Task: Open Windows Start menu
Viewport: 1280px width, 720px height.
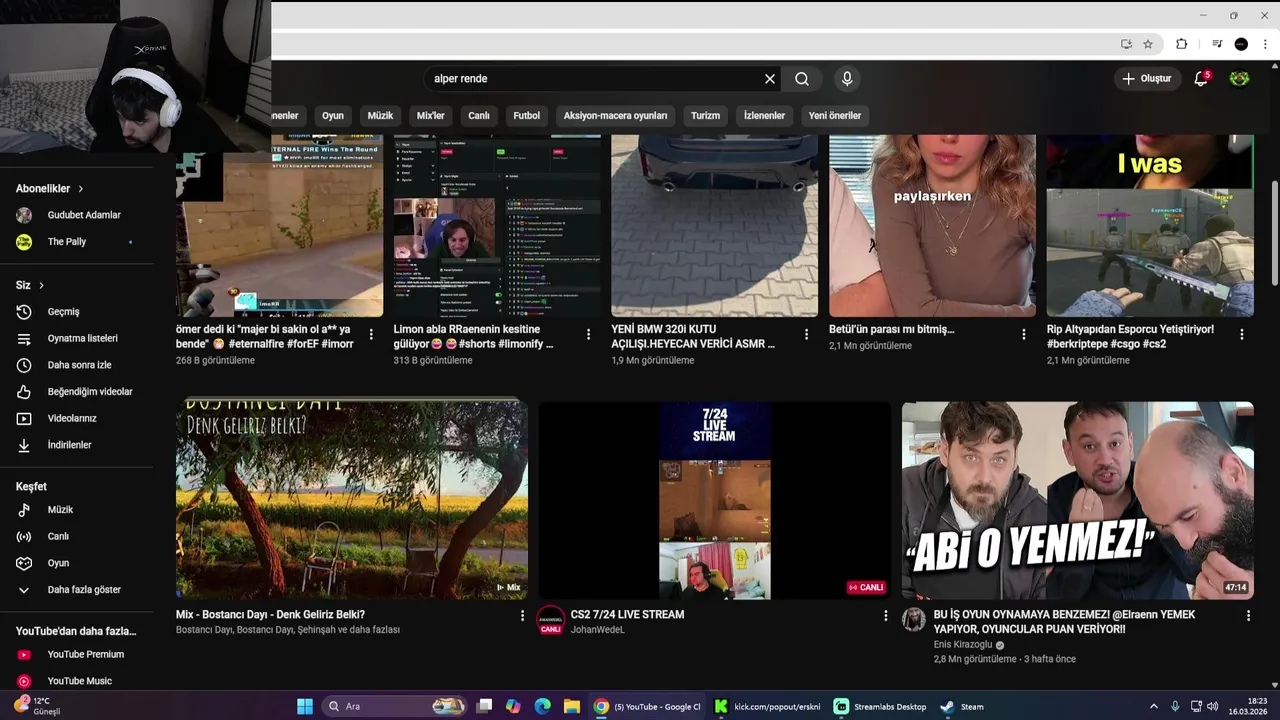Action: tap(305, 706)
